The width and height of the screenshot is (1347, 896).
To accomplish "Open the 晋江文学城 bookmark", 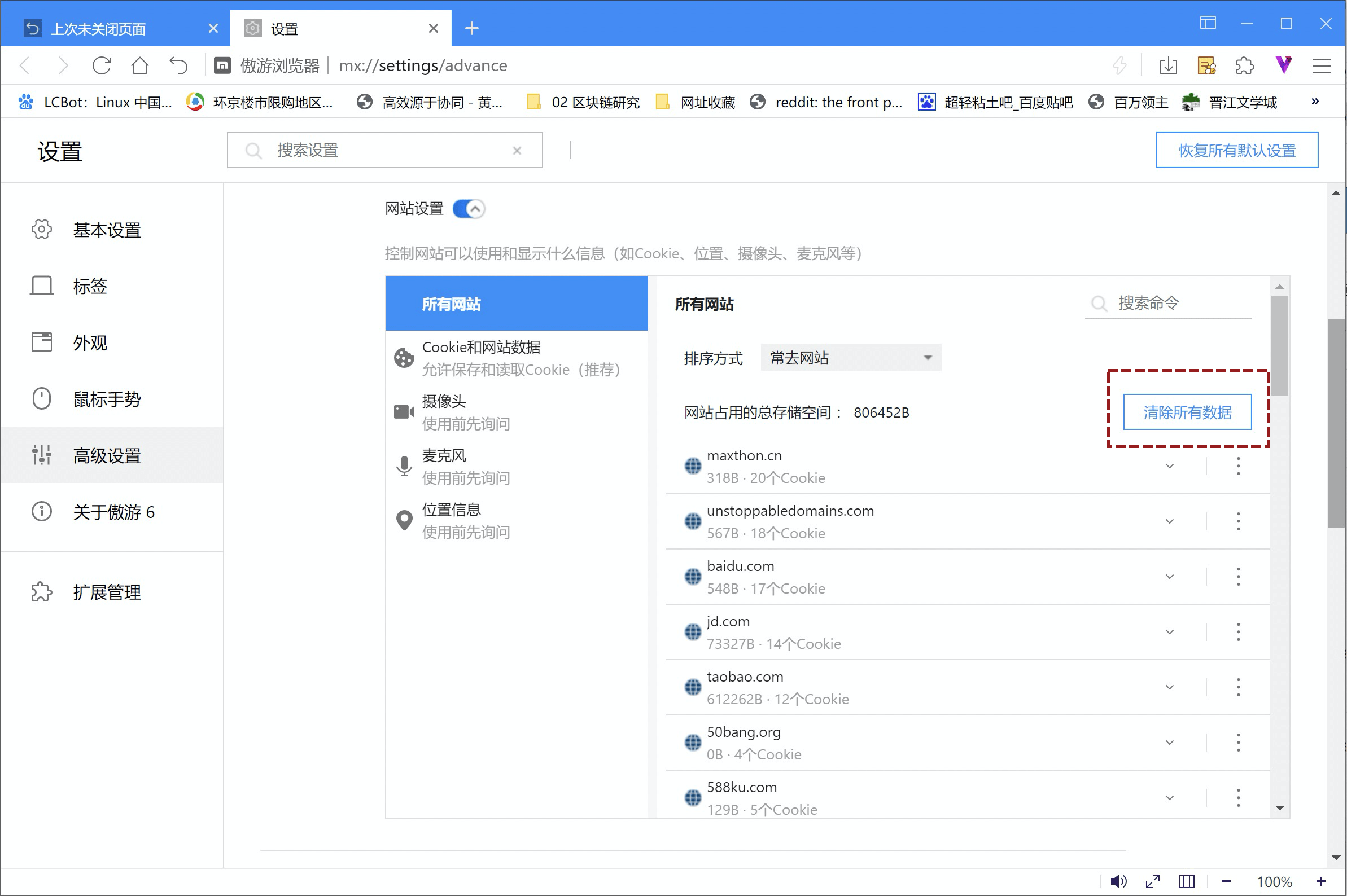I will [1230, 102].
